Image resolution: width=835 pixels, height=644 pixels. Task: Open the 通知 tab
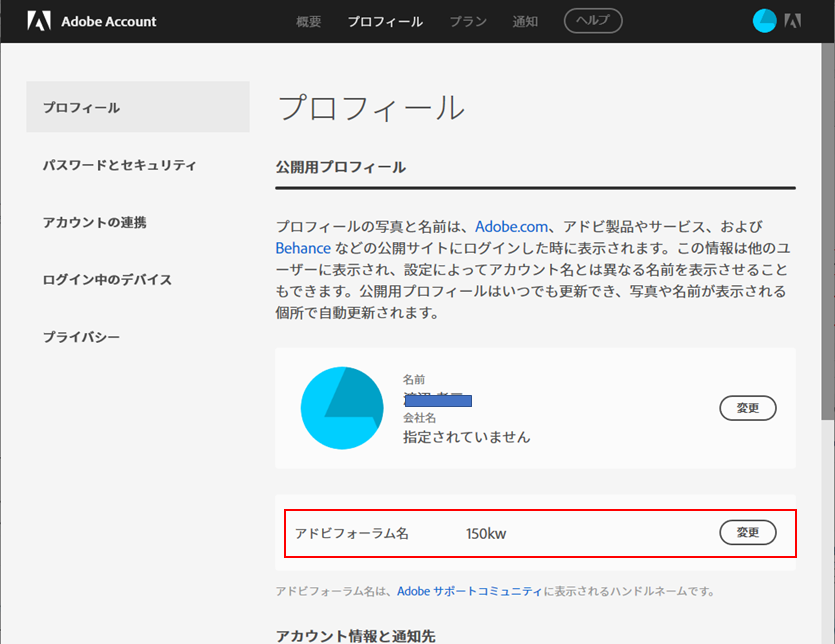525,21
